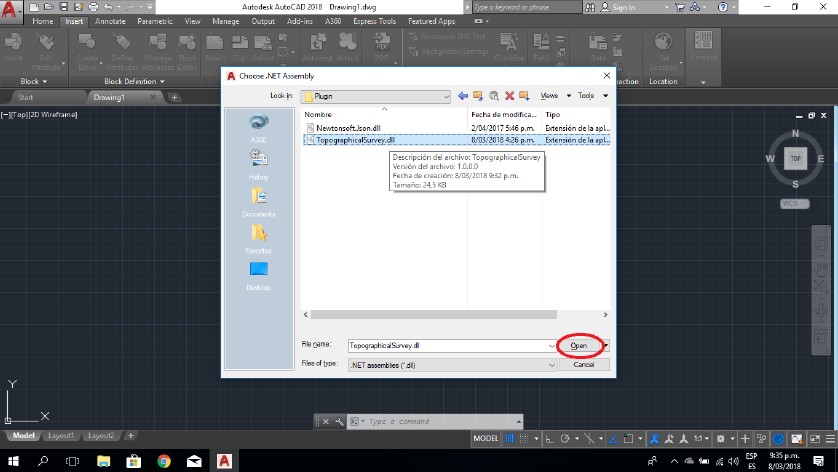838x472 pixels.
Task: Open the WCS dropdown below ViewCube
Action: click(x=794, y=204)
